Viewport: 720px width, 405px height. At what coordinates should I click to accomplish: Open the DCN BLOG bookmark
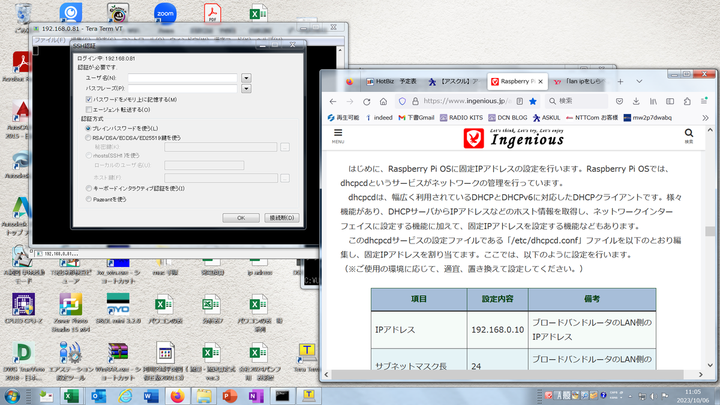pos(507,118)
